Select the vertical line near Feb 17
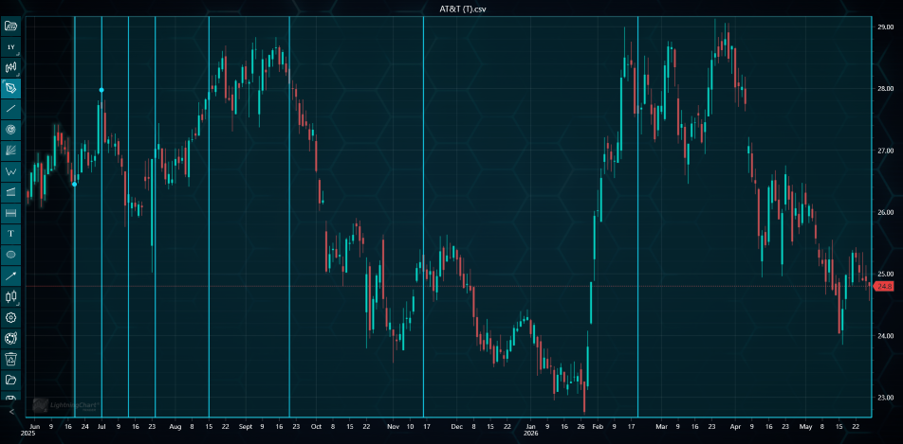This screenshot has height=444, width=903. [x=638, y=217]
